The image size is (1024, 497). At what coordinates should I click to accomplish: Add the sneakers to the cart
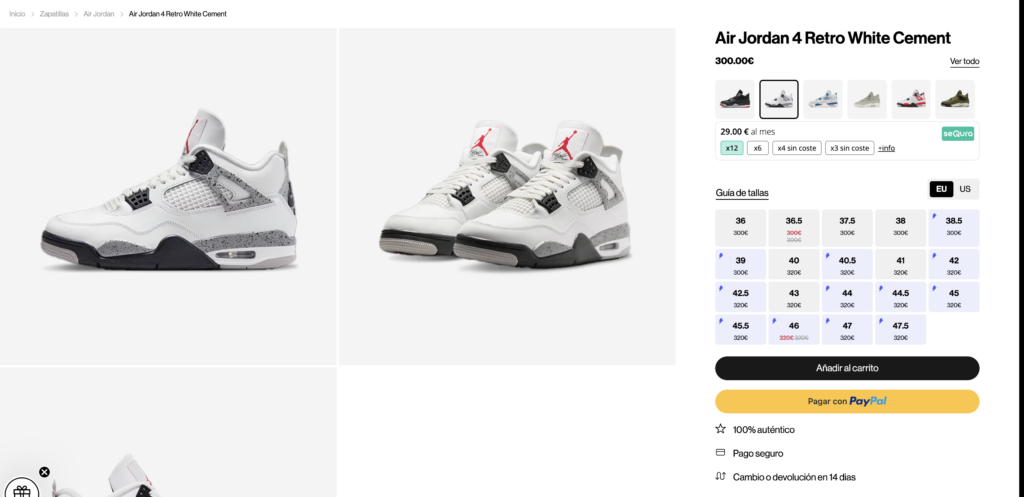pyautogui.click(x=847, y=368)
